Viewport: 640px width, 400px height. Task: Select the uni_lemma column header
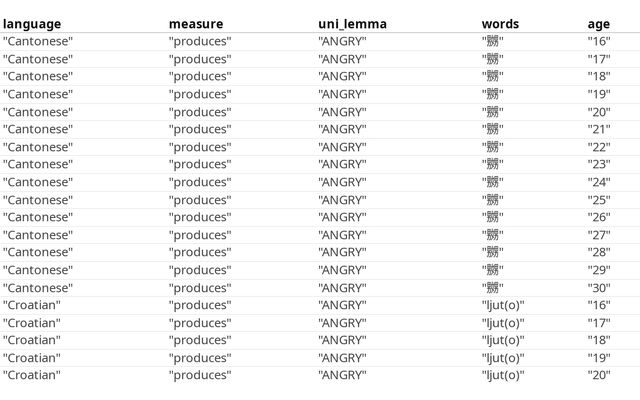(352, 24)
